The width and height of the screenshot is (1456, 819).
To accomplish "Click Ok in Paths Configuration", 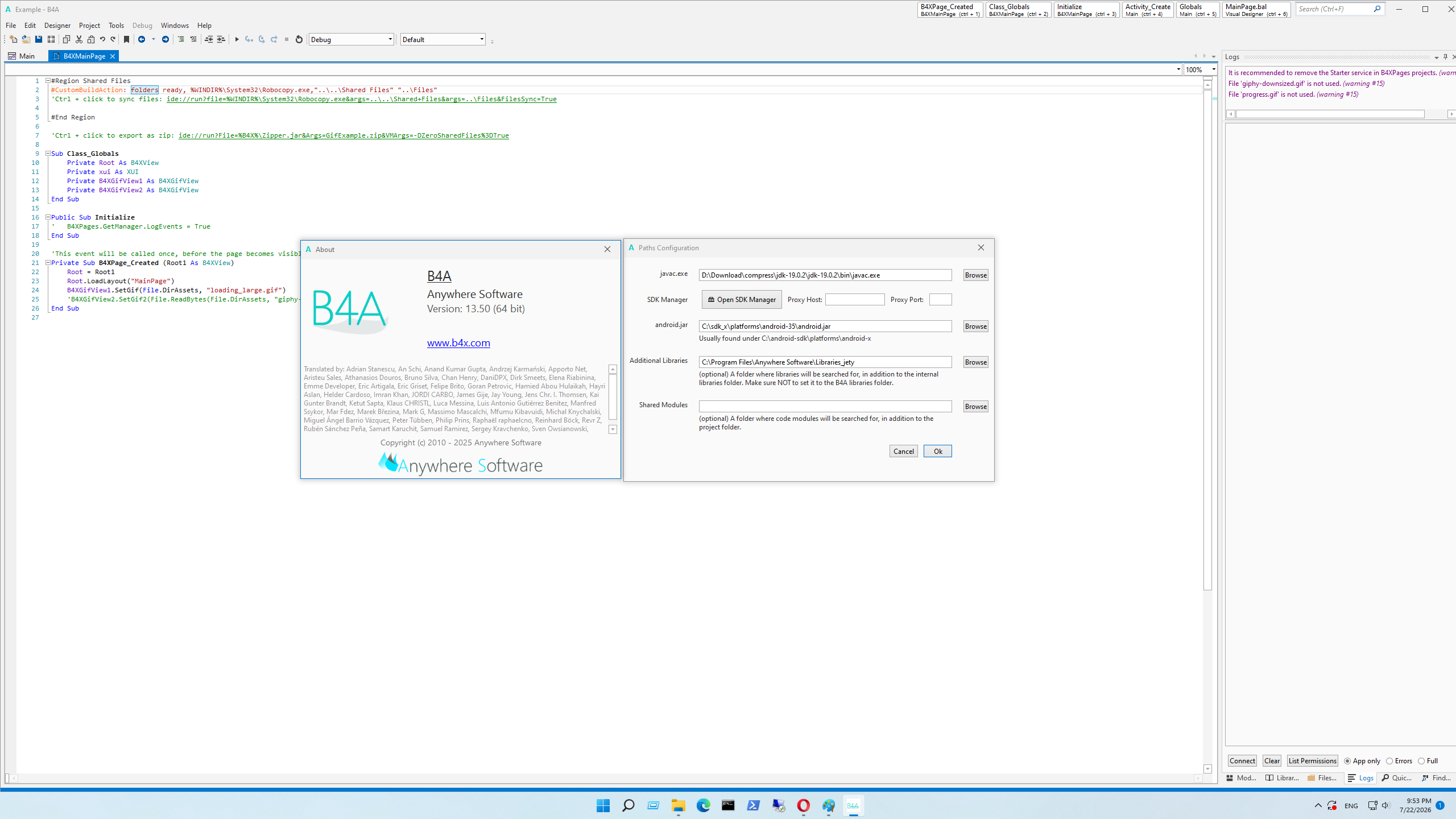I will 938,451.
